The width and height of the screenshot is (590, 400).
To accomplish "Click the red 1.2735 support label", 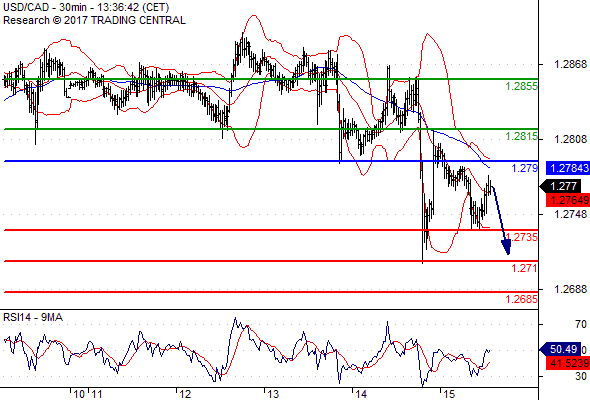I will 522,237.
